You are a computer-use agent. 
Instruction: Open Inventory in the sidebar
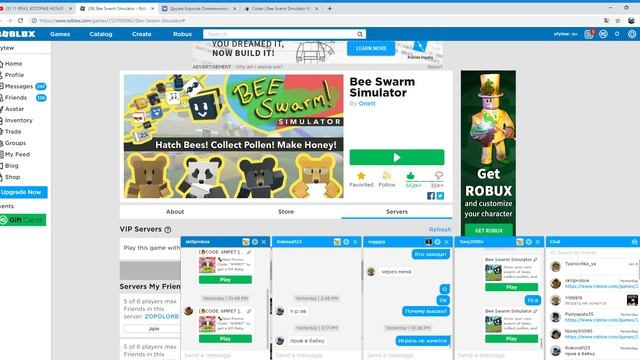pyautogui.click(x=18, y=120)
